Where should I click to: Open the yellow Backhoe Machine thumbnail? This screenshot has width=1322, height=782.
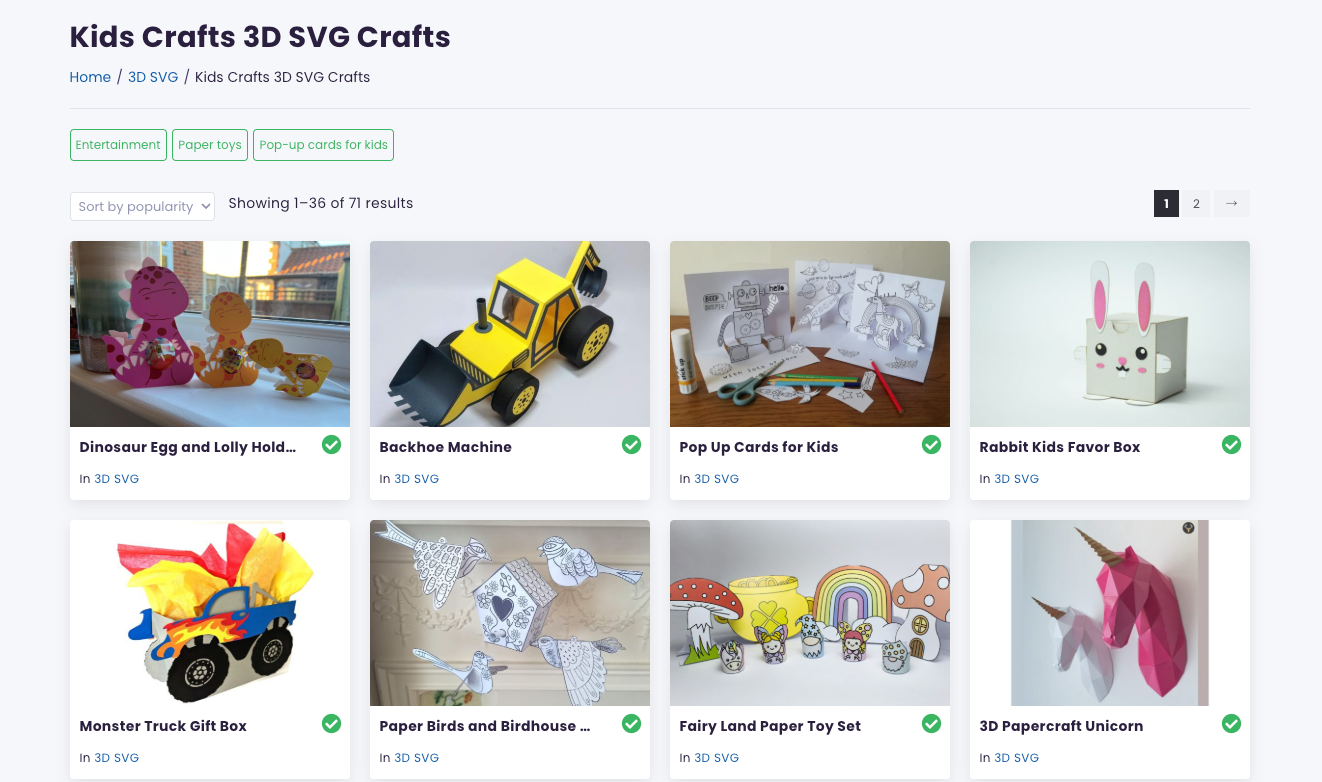[510, 334]
